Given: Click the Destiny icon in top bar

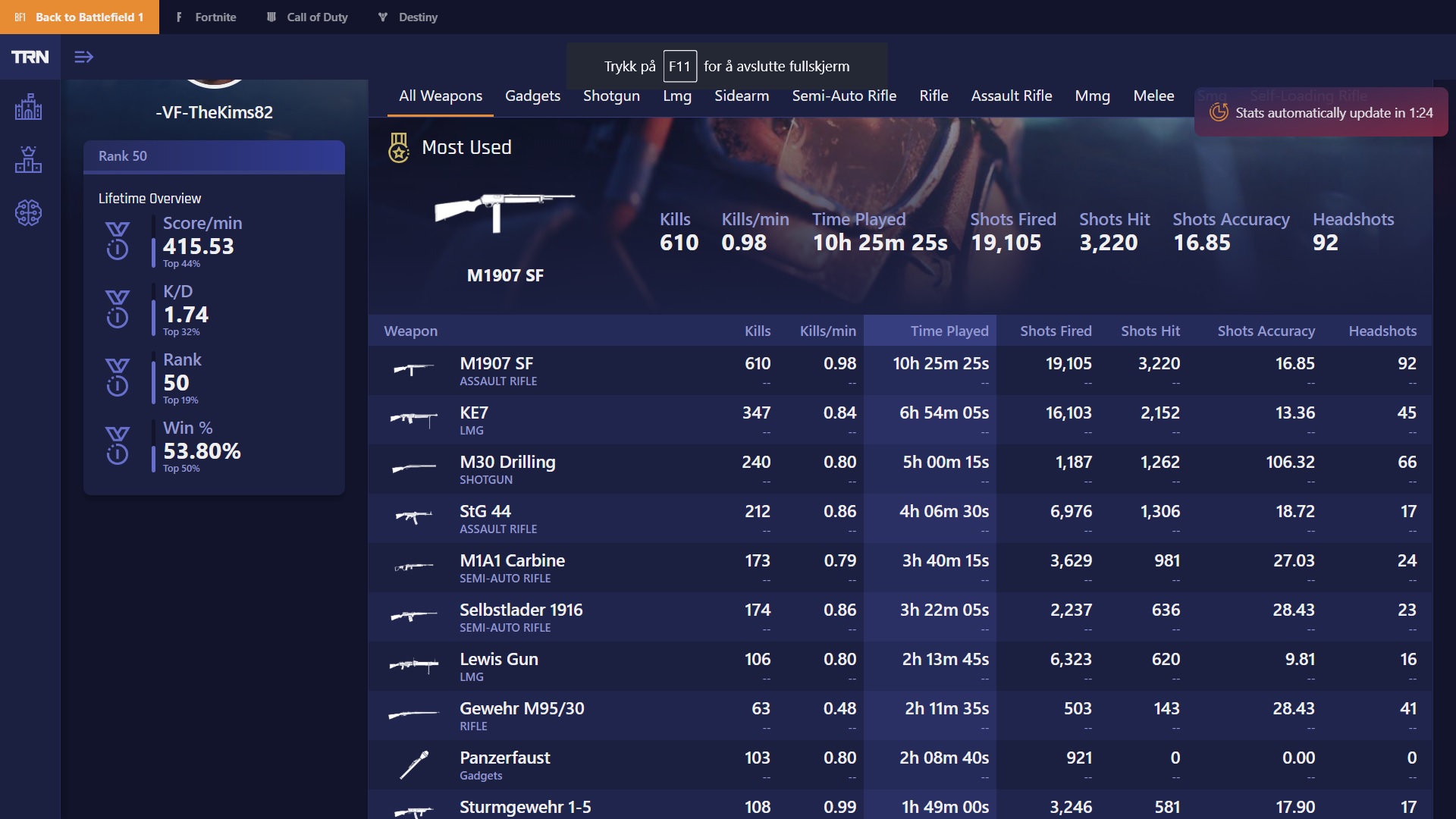Looking at the screenshot, I should coord(383,17).
